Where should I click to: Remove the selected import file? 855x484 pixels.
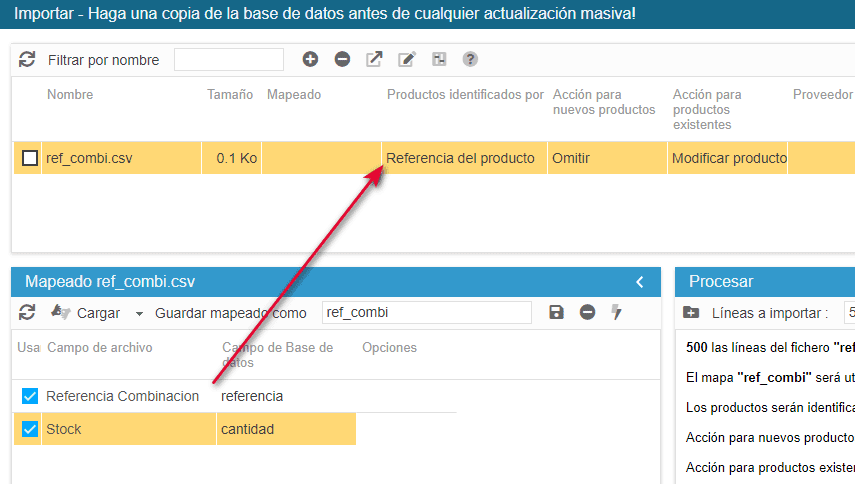point(342,60)
